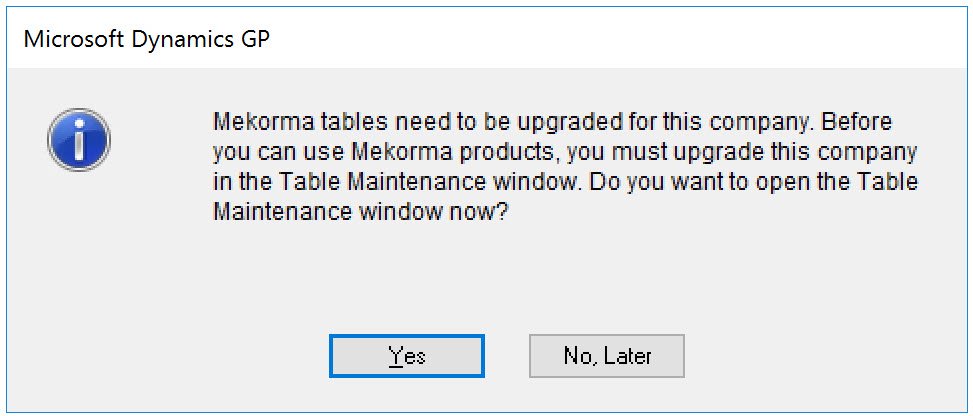
Task: Click the word "Dynamics" in the title bar
Action: [172, 40]
